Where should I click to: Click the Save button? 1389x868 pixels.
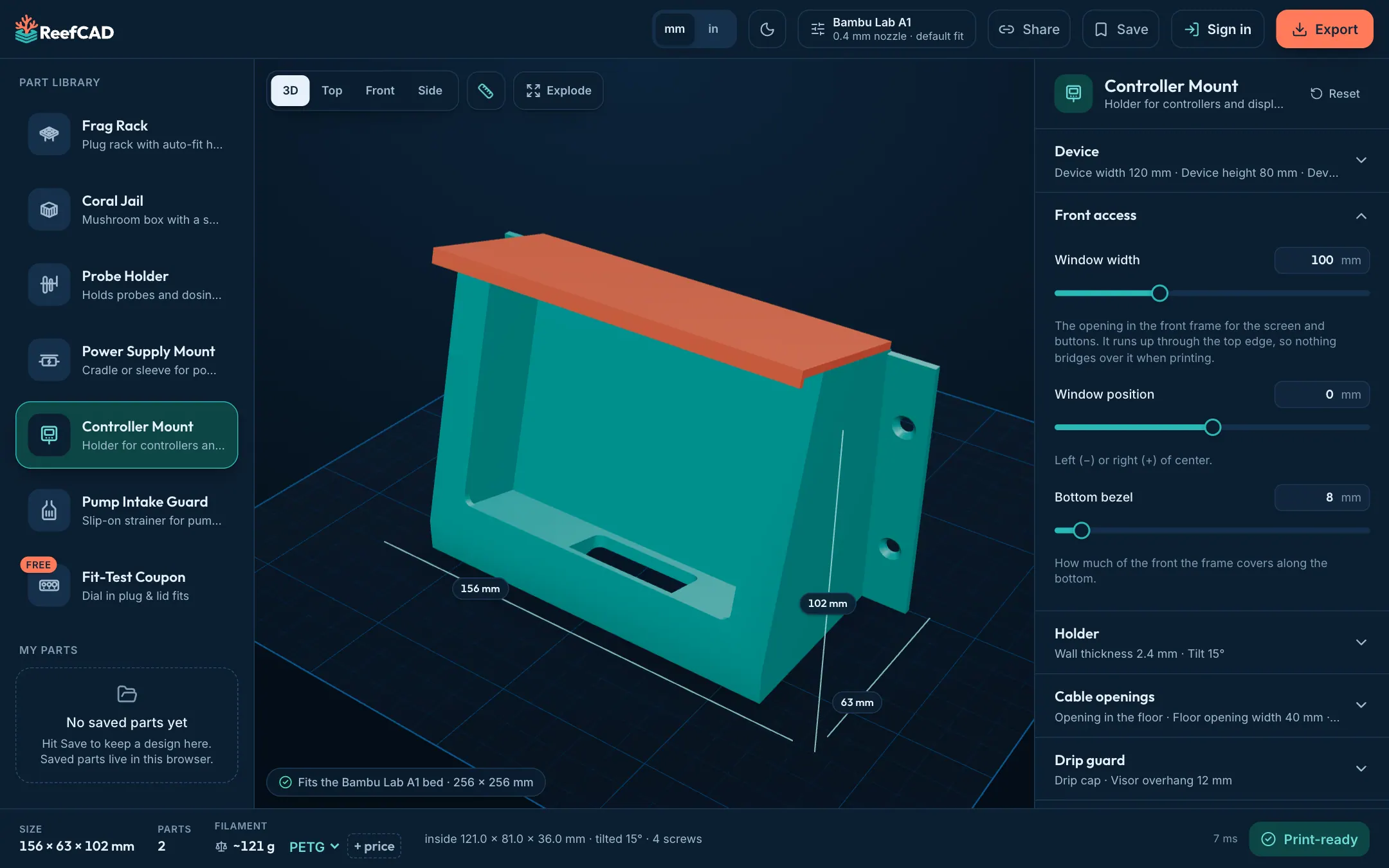(1120, 29)
